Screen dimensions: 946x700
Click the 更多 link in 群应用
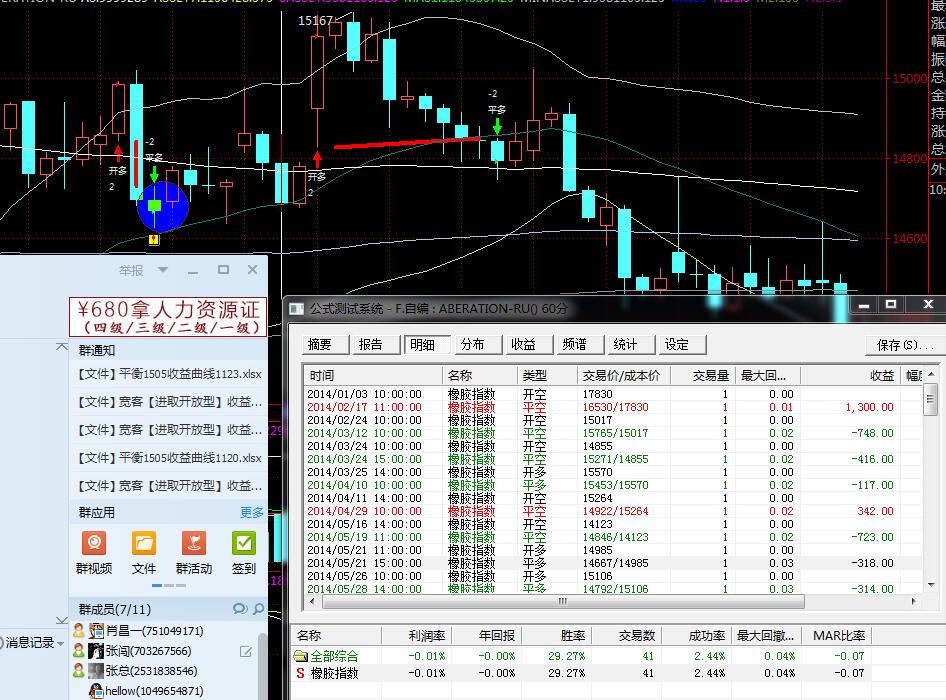(252, 512)
